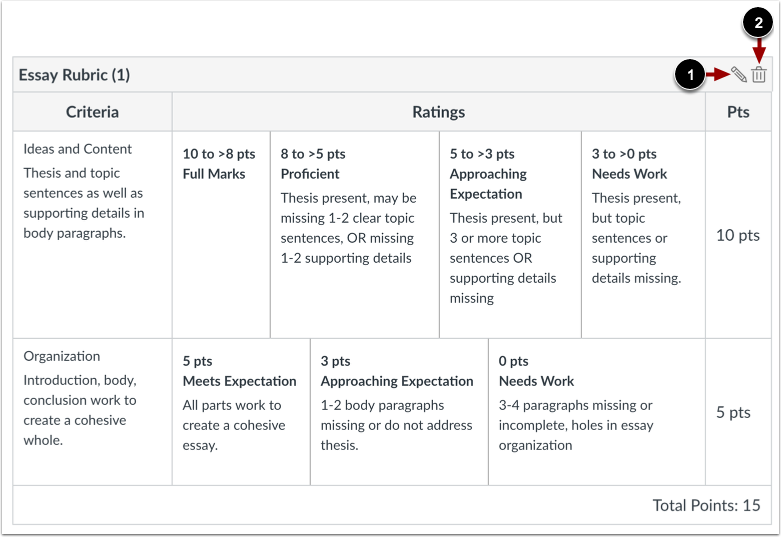The width and height of the screenshot is (781, 537).
Task: Click the Essay Rubric (1) title
Action: coord(74,75)
